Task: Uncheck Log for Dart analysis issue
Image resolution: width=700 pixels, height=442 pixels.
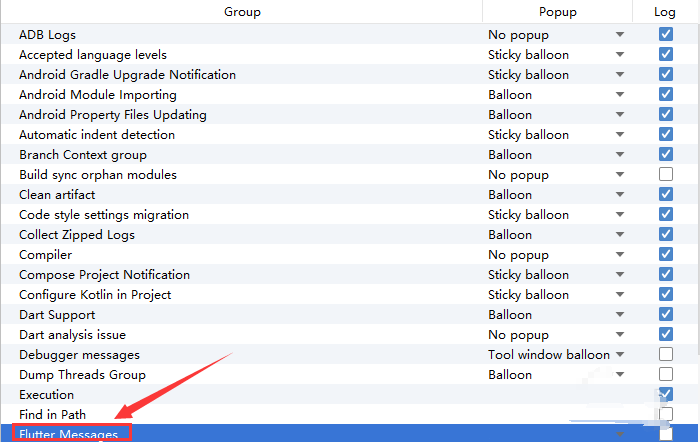Action: [666, 334]
